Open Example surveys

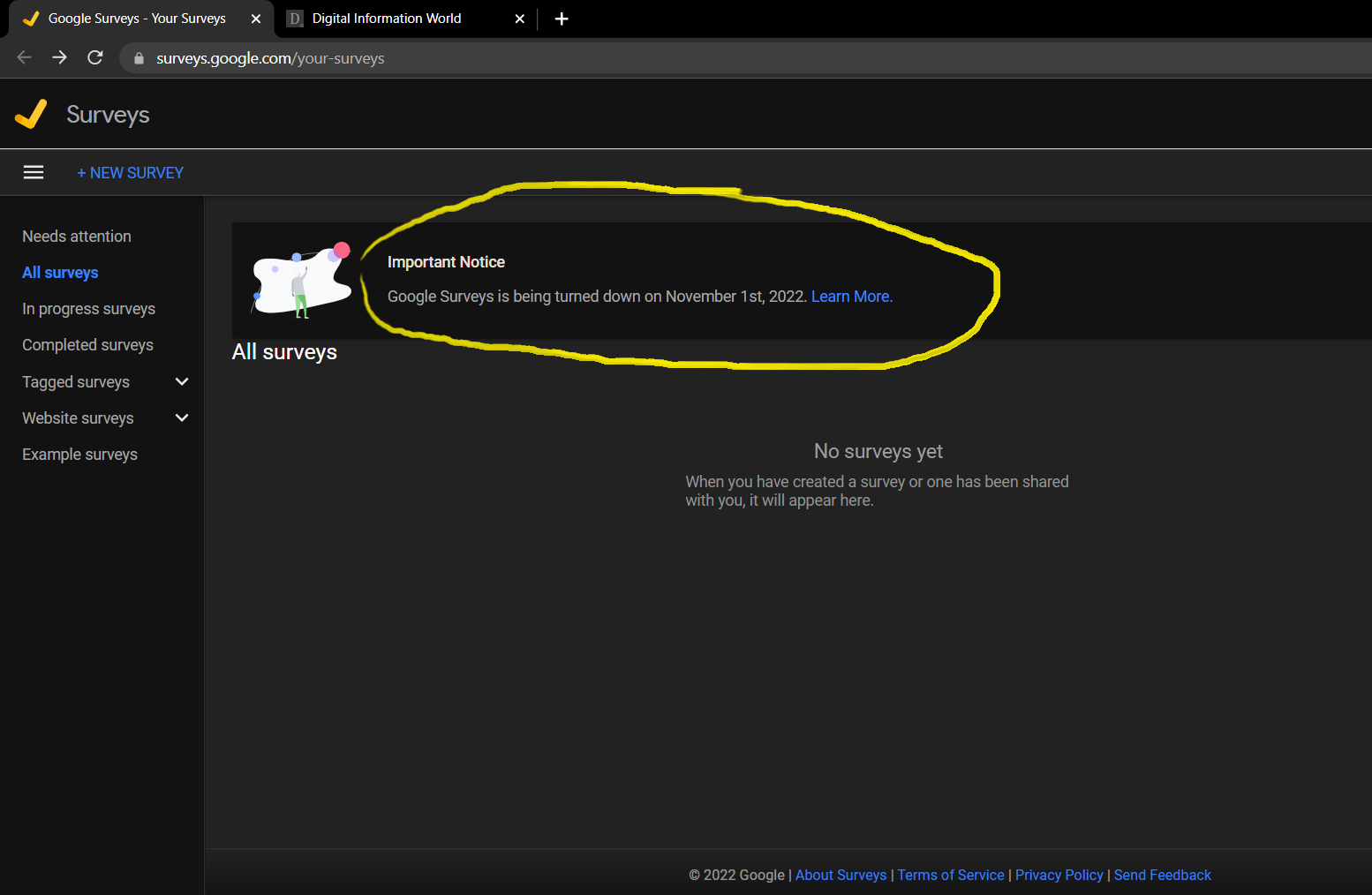pos(79,455)
